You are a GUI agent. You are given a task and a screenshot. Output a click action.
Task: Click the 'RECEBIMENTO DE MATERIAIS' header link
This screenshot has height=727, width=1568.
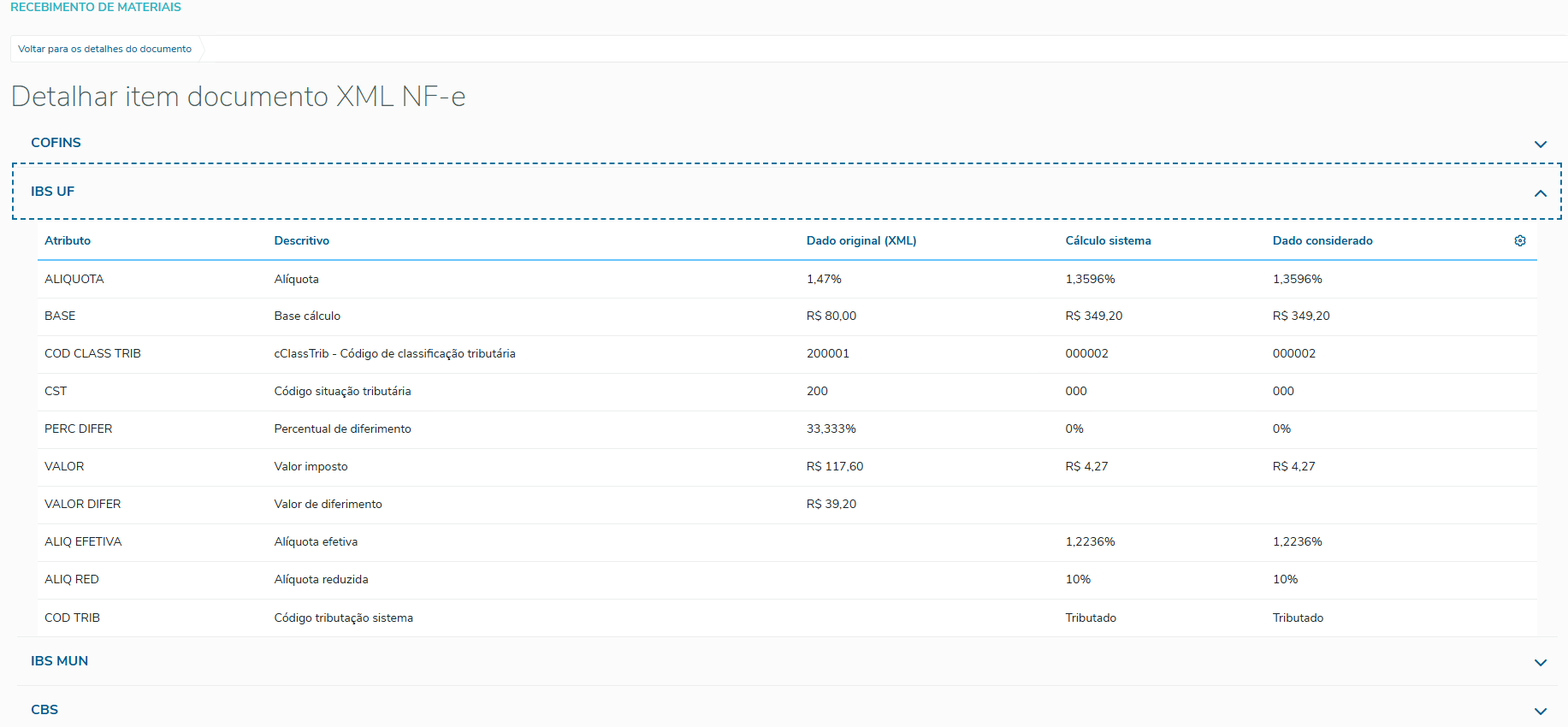pyautogui.click(x=96, y=8)
